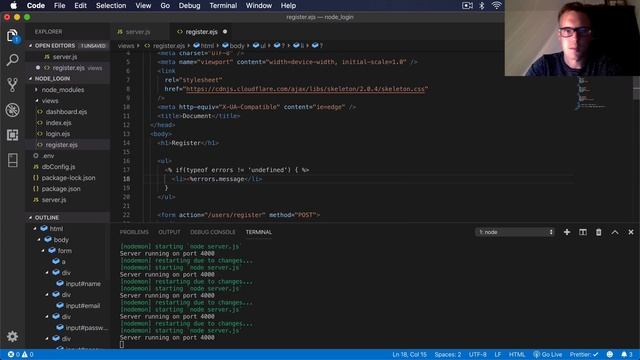The width and height of the screenshot is (640, 360).
Task: Open the Manage gear icon
Action: pos(12,336)
